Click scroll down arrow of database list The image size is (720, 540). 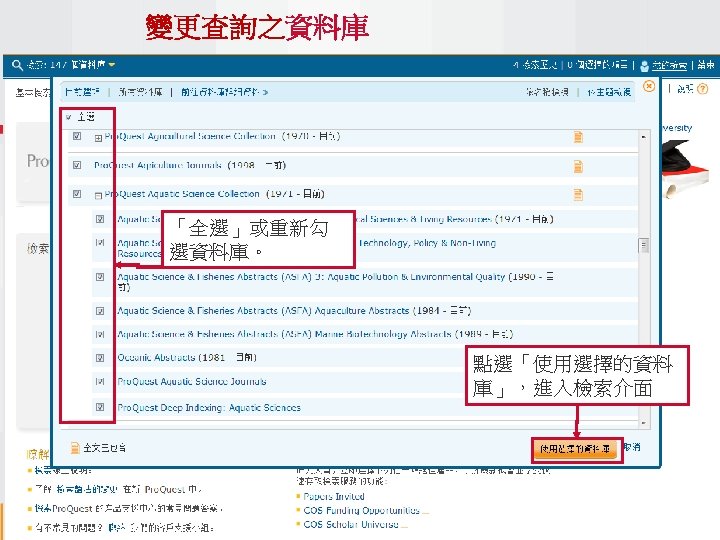coord(644,422)
